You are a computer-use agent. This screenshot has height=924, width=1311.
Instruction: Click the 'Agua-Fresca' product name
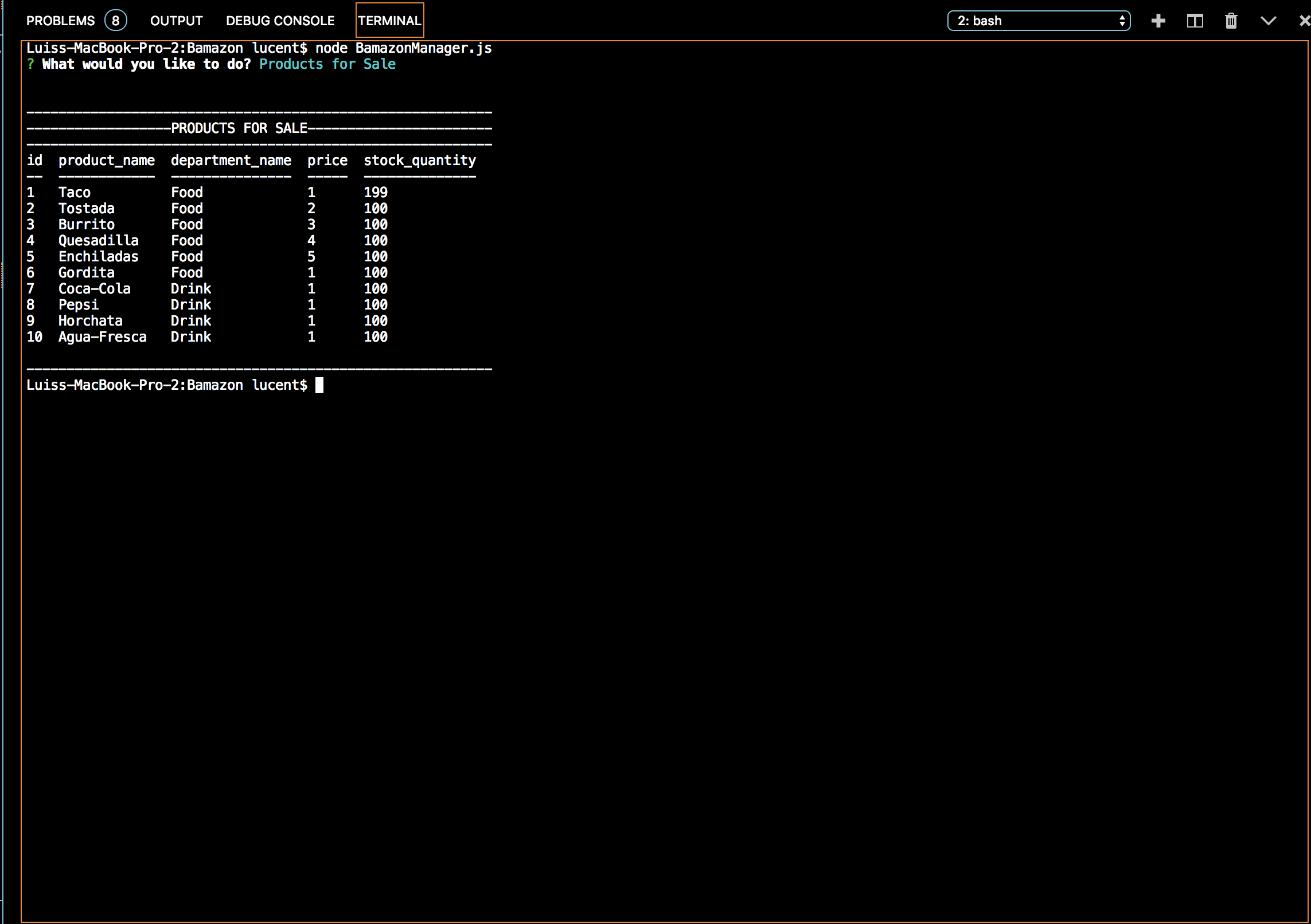tap(102, 337)
